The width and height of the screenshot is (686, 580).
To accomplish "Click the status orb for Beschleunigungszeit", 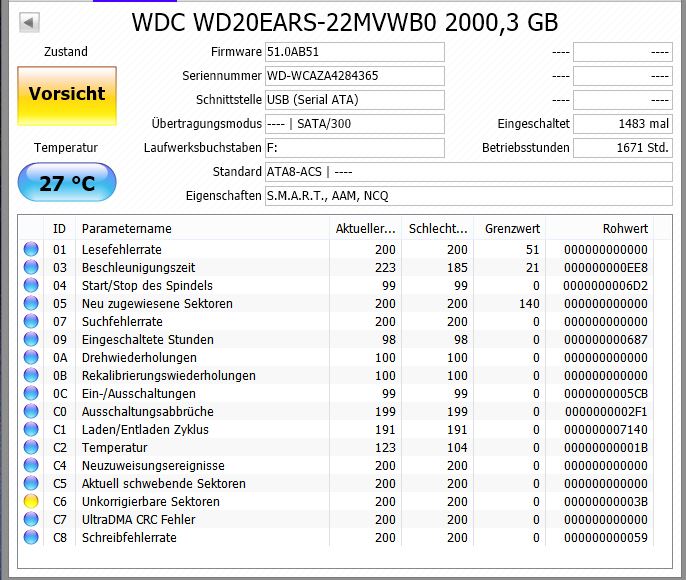I will click(x=31, y=267).
